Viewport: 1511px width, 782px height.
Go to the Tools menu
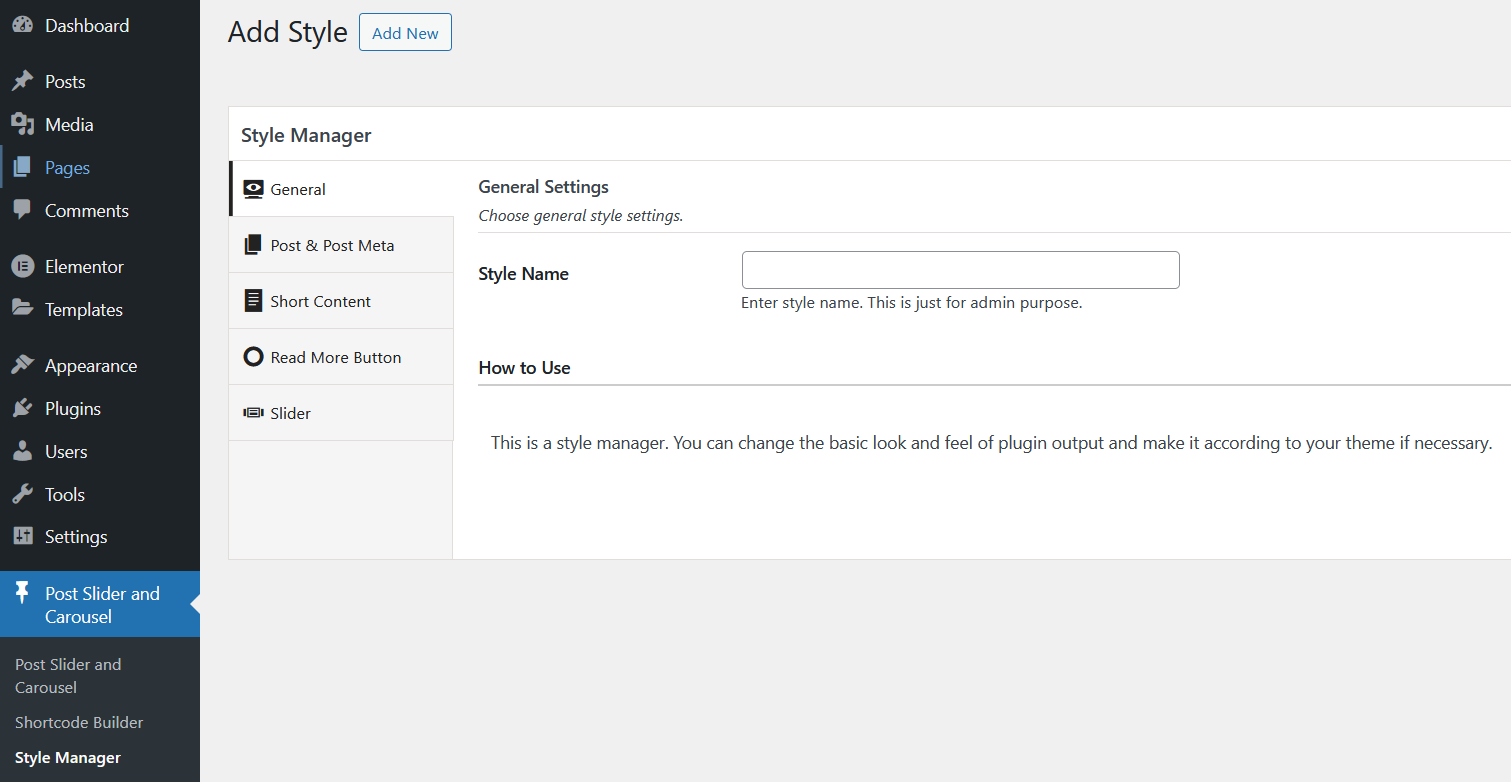[x=100, y=495]
